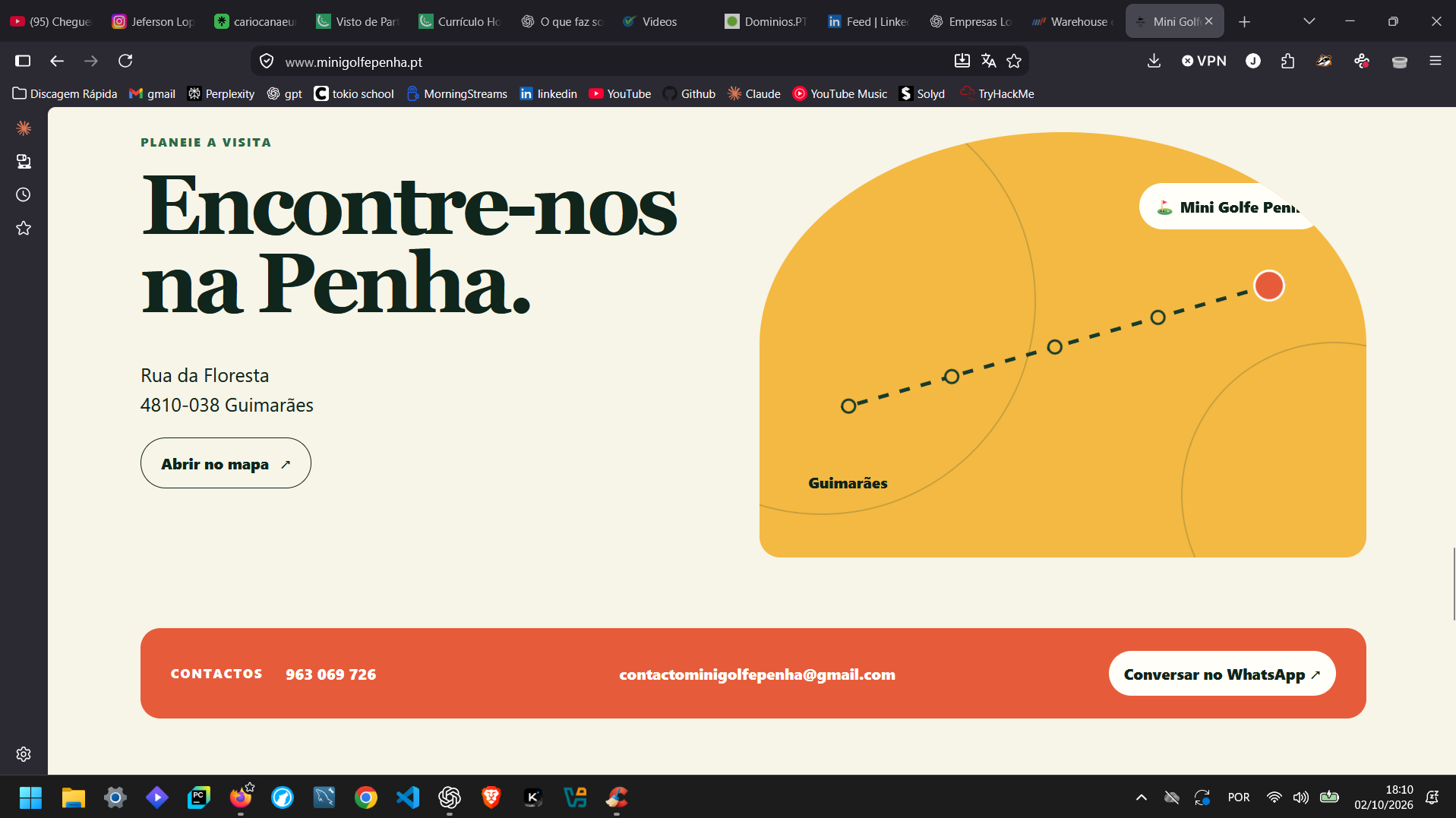Screen dimensions: 1456x818
Task: Open the Discagem Rápida bookmarks folder
Action: pos(65,93)
